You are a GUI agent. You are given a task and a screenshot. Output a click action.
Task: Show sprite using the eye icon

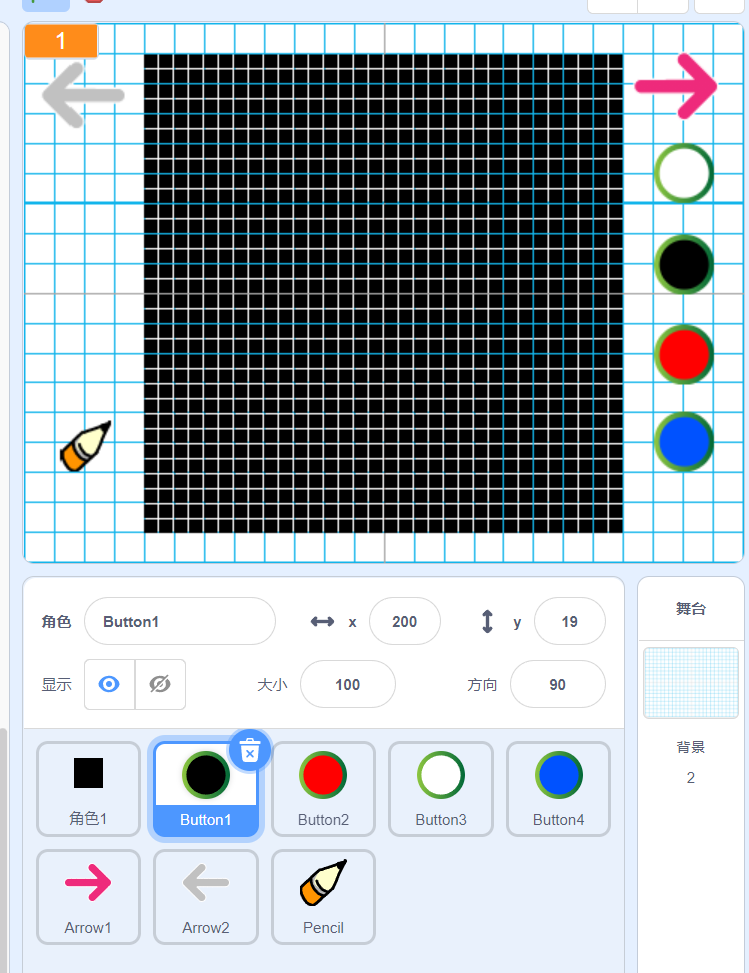coord(110,684)
